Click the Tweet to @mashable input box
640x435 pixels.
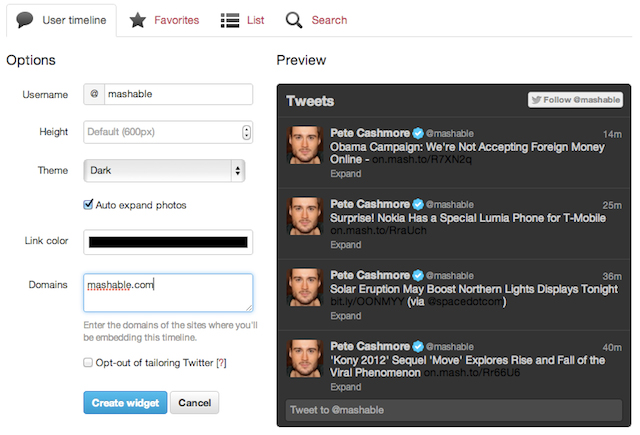click(454, 410)
